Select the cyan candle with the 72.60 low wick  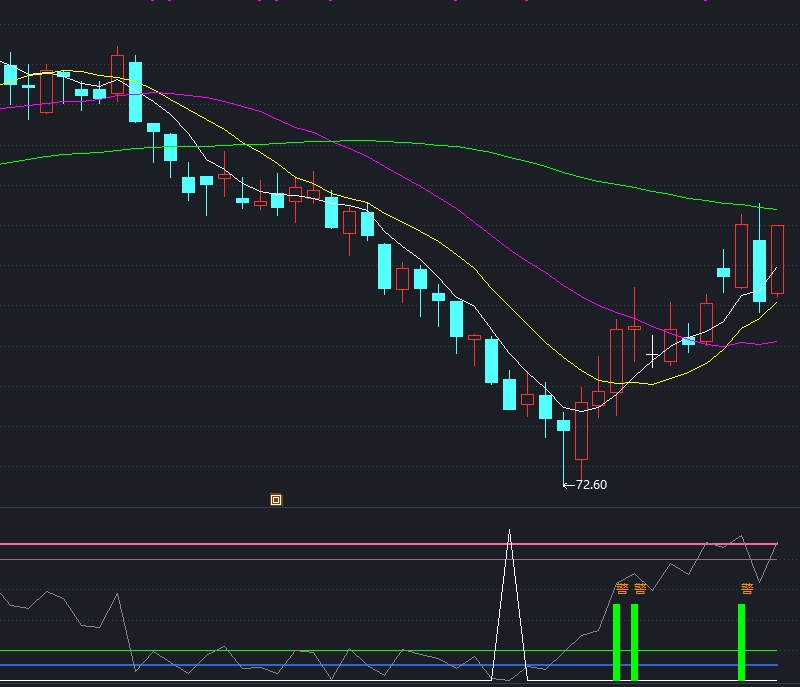563,425
